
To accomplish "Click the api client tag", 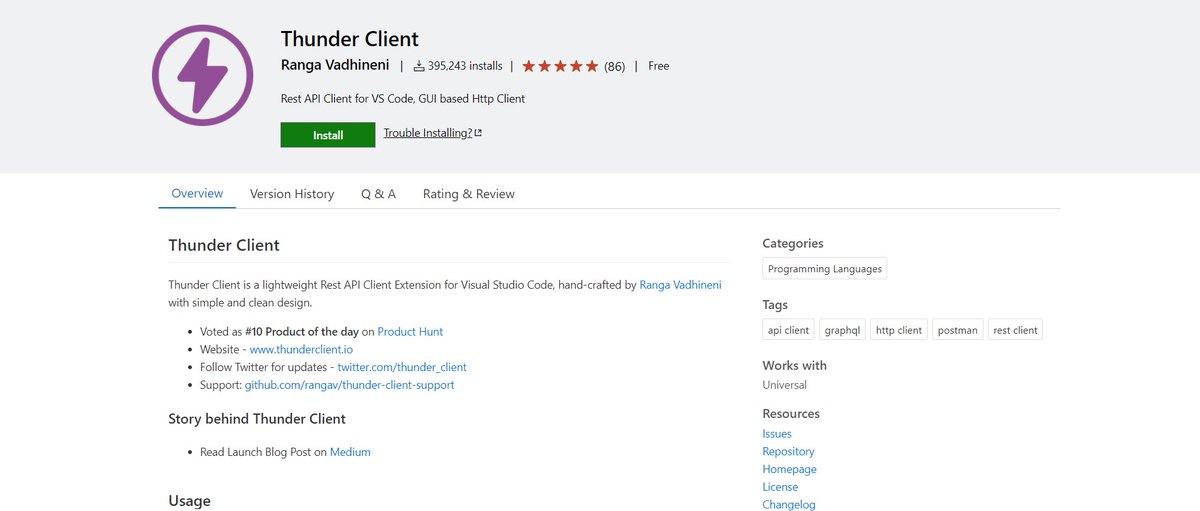I will pos(789,330).
